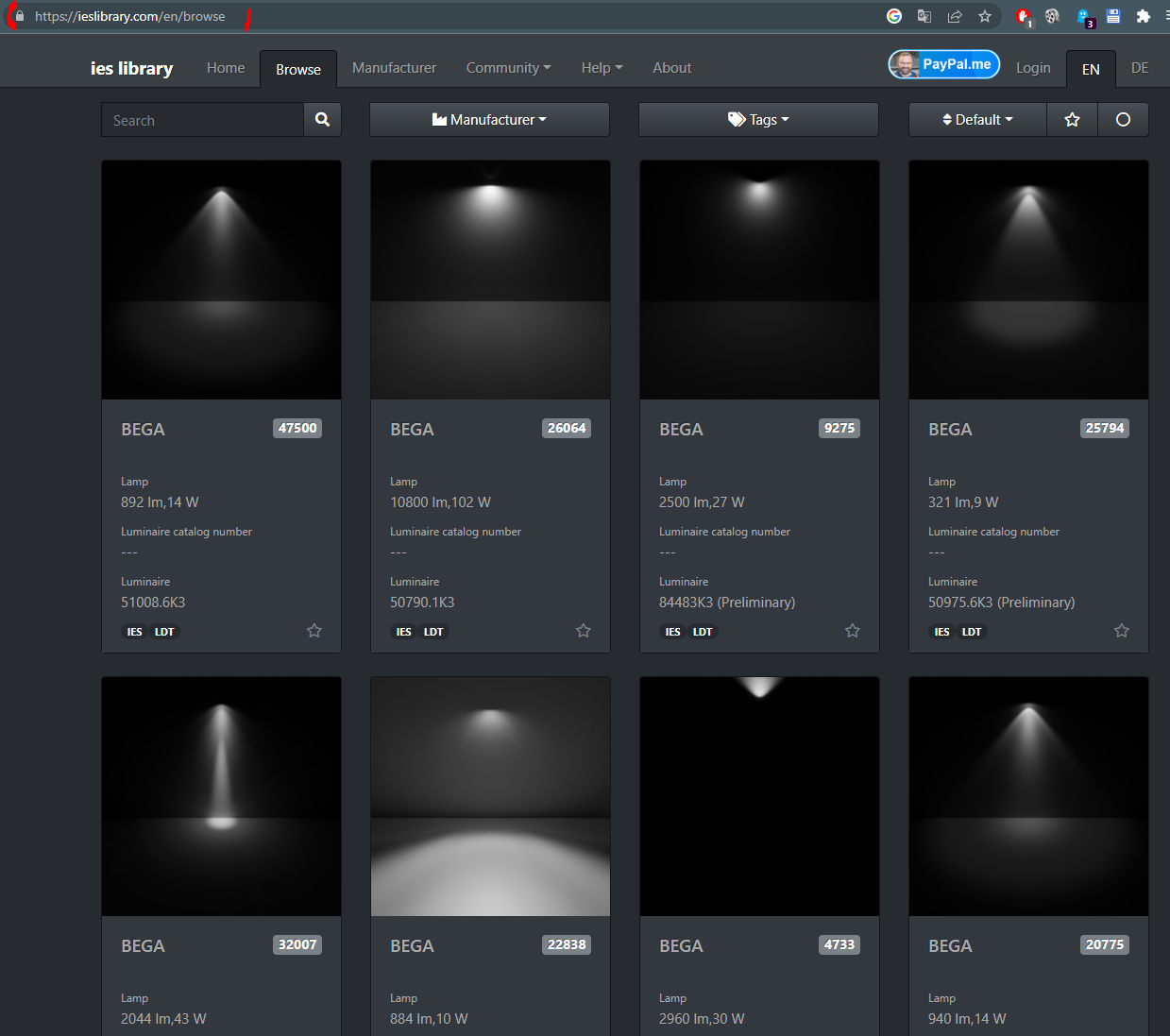Expand the Help nav menu
The width and height of the screenshot is (1170, 1036).
(602, 68)
